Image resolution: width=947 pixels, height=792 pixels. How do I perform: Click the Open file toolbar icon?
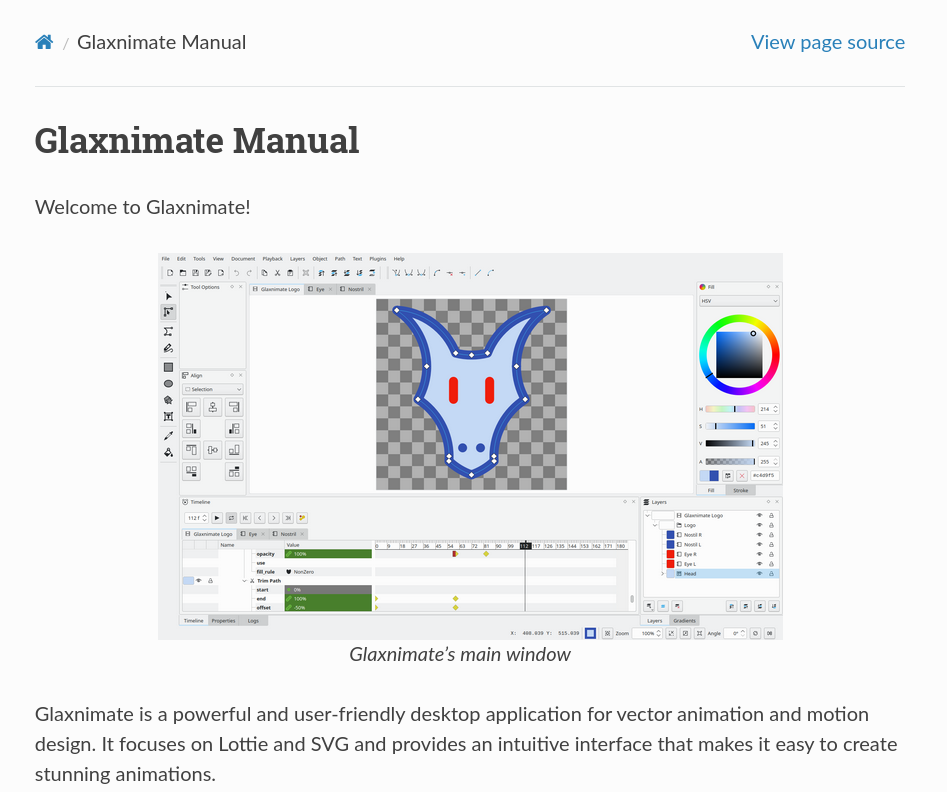coord(183,273)
